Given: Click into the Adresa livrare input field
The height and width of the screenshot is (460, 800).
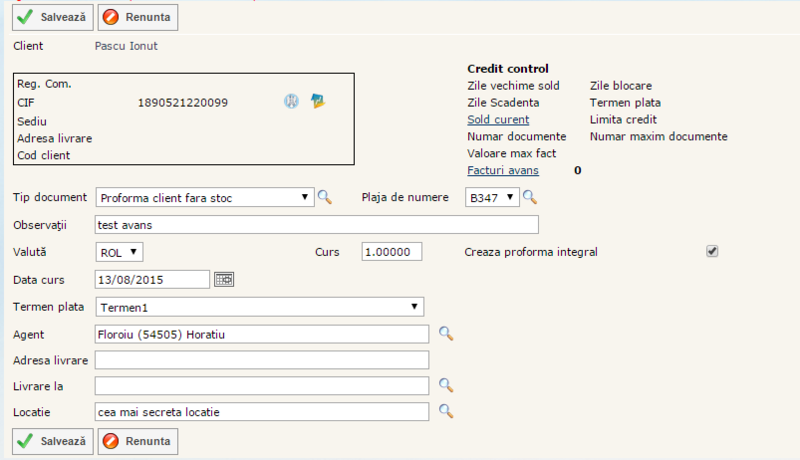Looking at the screenshot, I should point(262,360).
